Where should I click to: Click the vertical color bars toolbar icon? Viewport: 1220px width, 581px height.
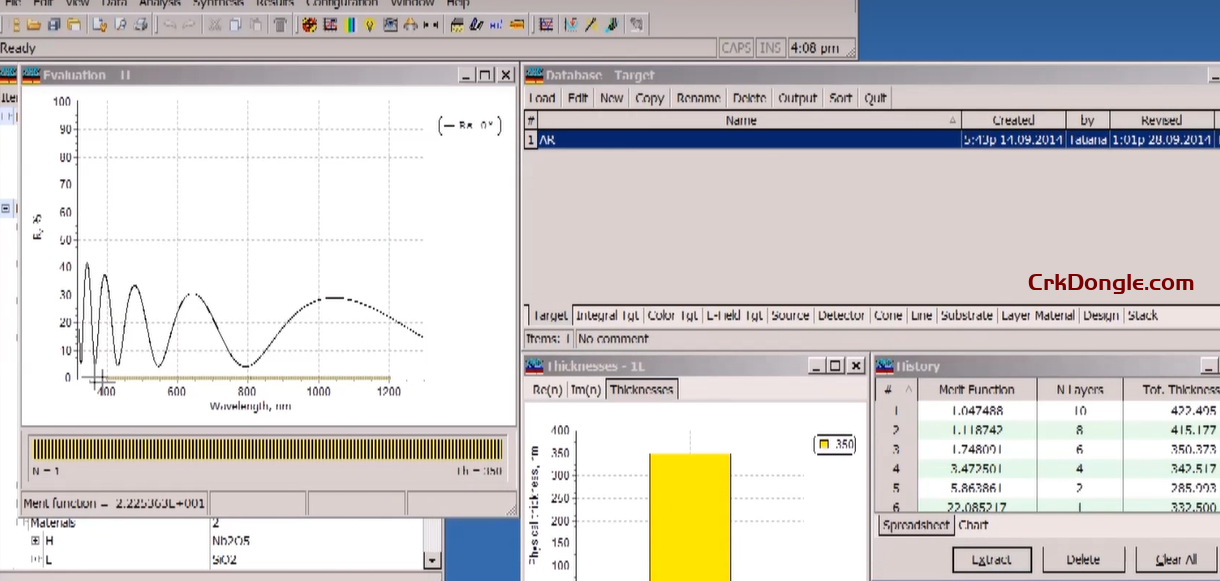[x=350, y=24]
